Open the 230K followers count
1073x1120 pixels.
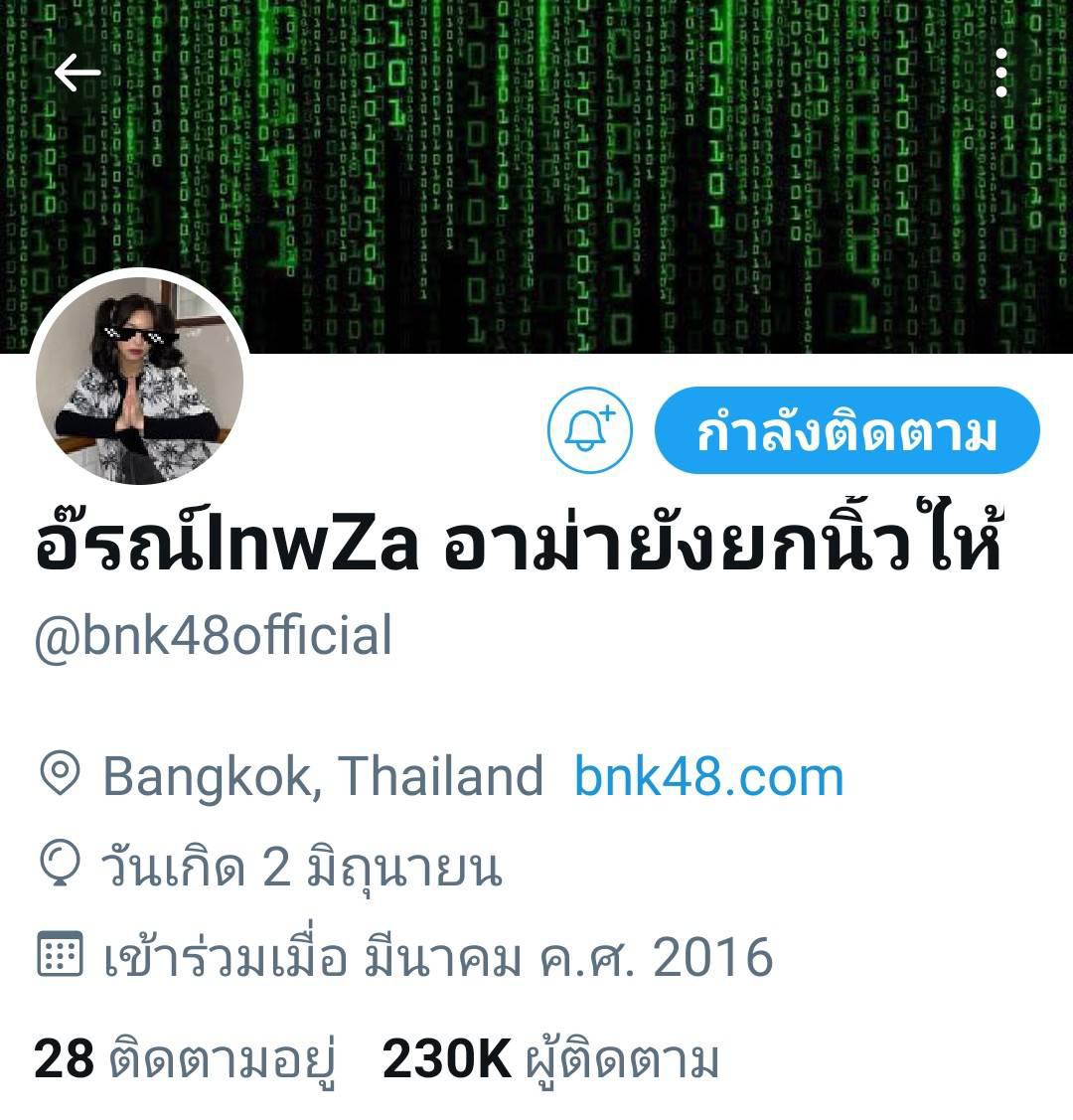(x=447, y=1058)
